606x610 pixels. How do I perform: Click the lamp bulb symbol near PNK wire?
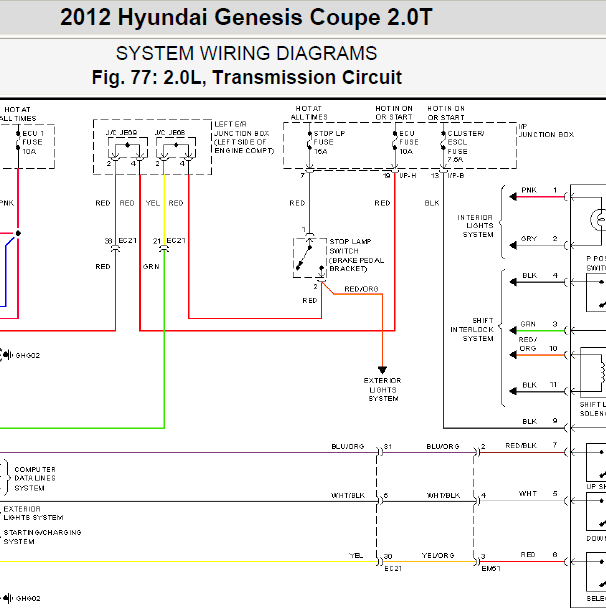click(x=599, y=221)
